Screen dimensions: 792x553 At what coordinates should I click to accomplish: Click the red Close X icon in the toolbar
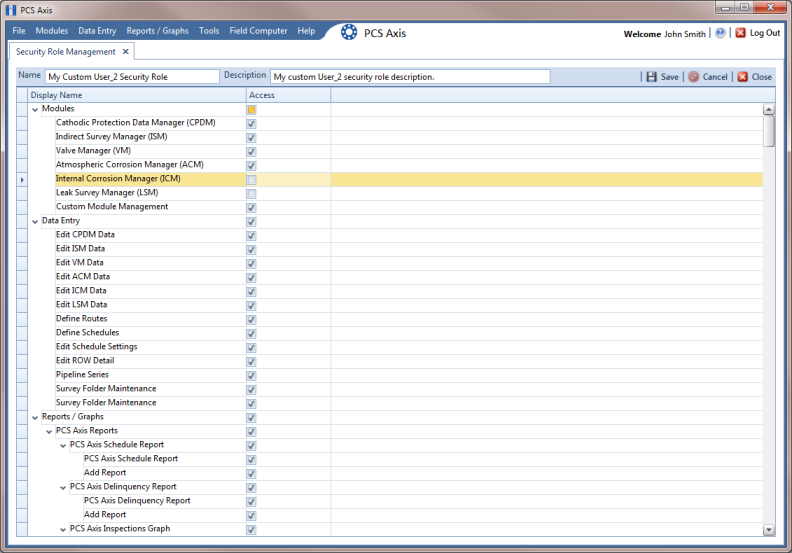pos(742,77)
